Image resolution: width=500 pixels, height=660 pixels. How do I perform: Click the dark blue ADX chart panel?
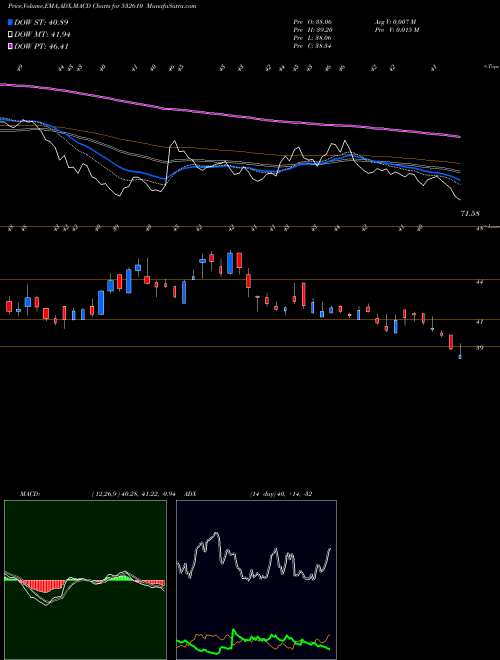[256, 580]
